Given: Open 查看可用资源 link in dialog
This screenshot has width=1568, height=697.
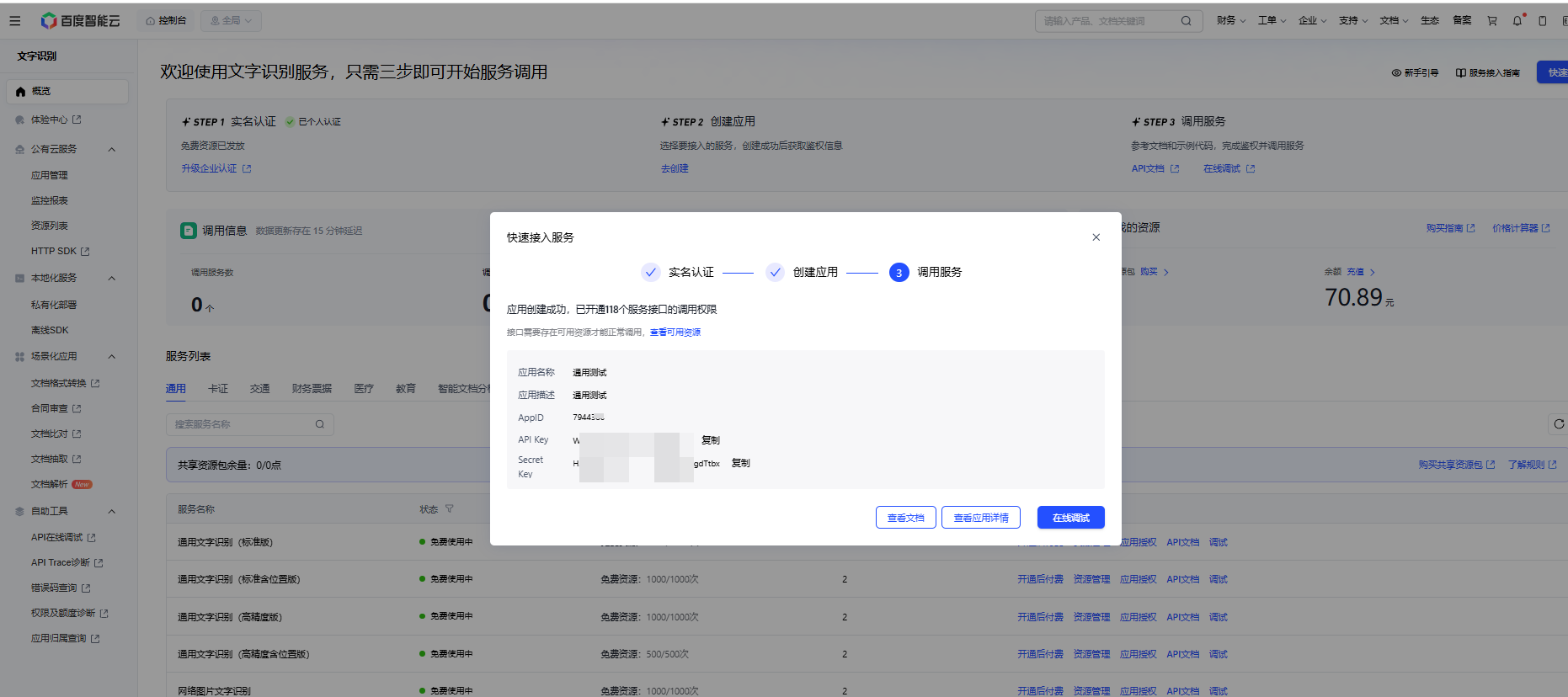Looking at the screenshot, I should [675, 333].
